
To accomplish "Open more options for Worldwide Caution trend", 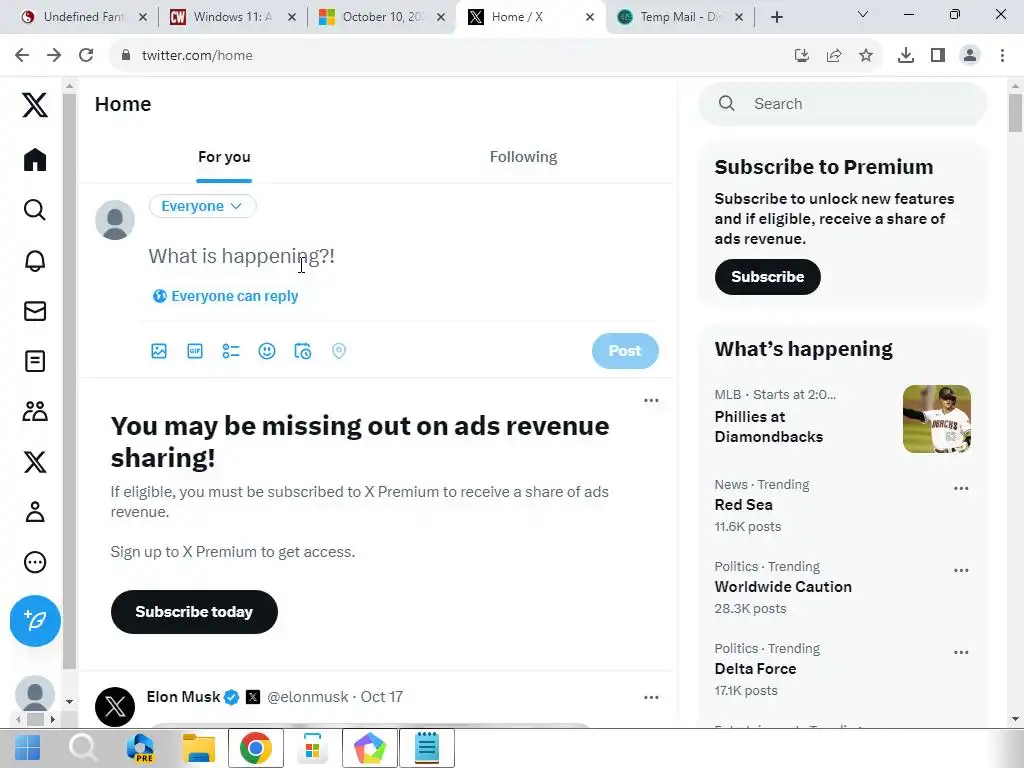I will [x=961, y=570].
